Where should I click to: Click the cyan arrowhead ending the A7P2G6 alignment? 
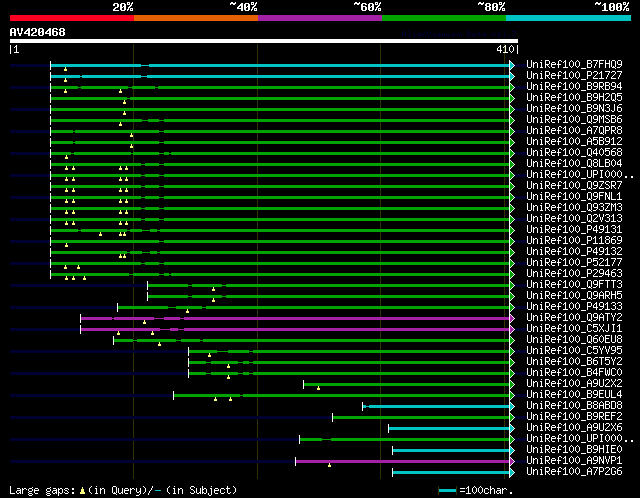click(512, 473)
